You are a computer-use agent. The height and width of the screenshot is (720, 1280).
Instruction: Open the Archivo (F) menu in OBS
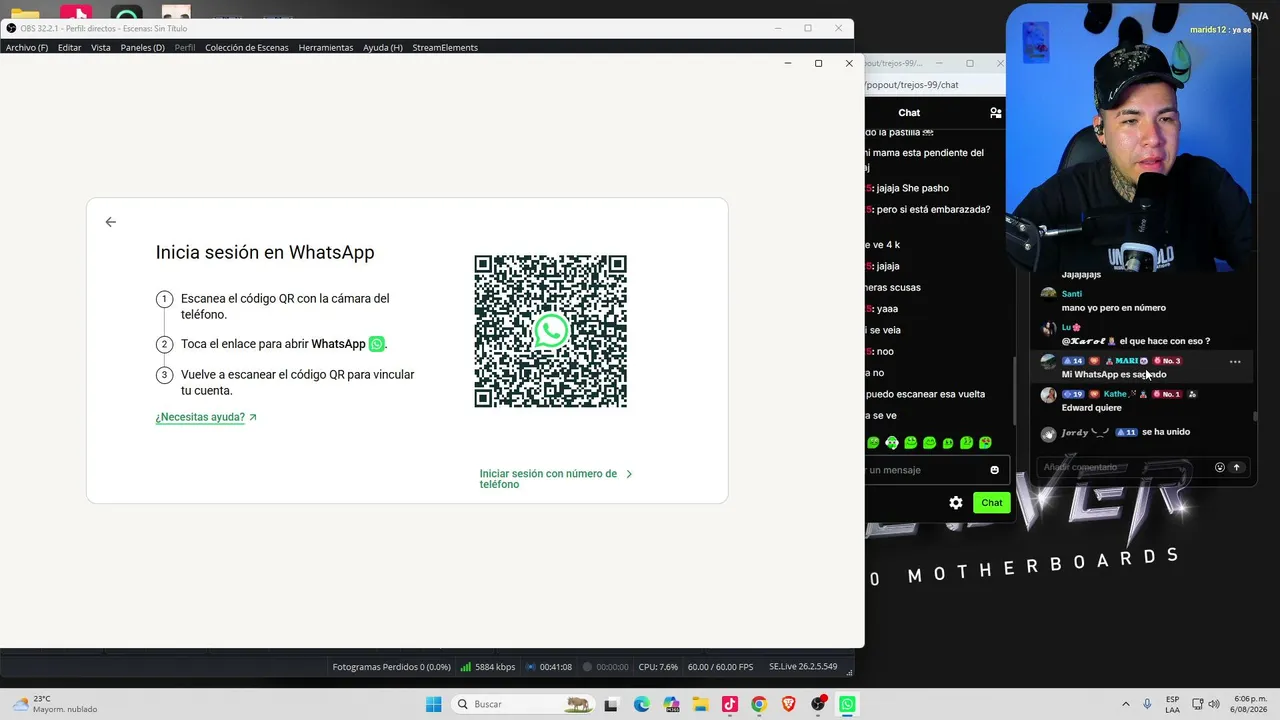coord(27,47)
